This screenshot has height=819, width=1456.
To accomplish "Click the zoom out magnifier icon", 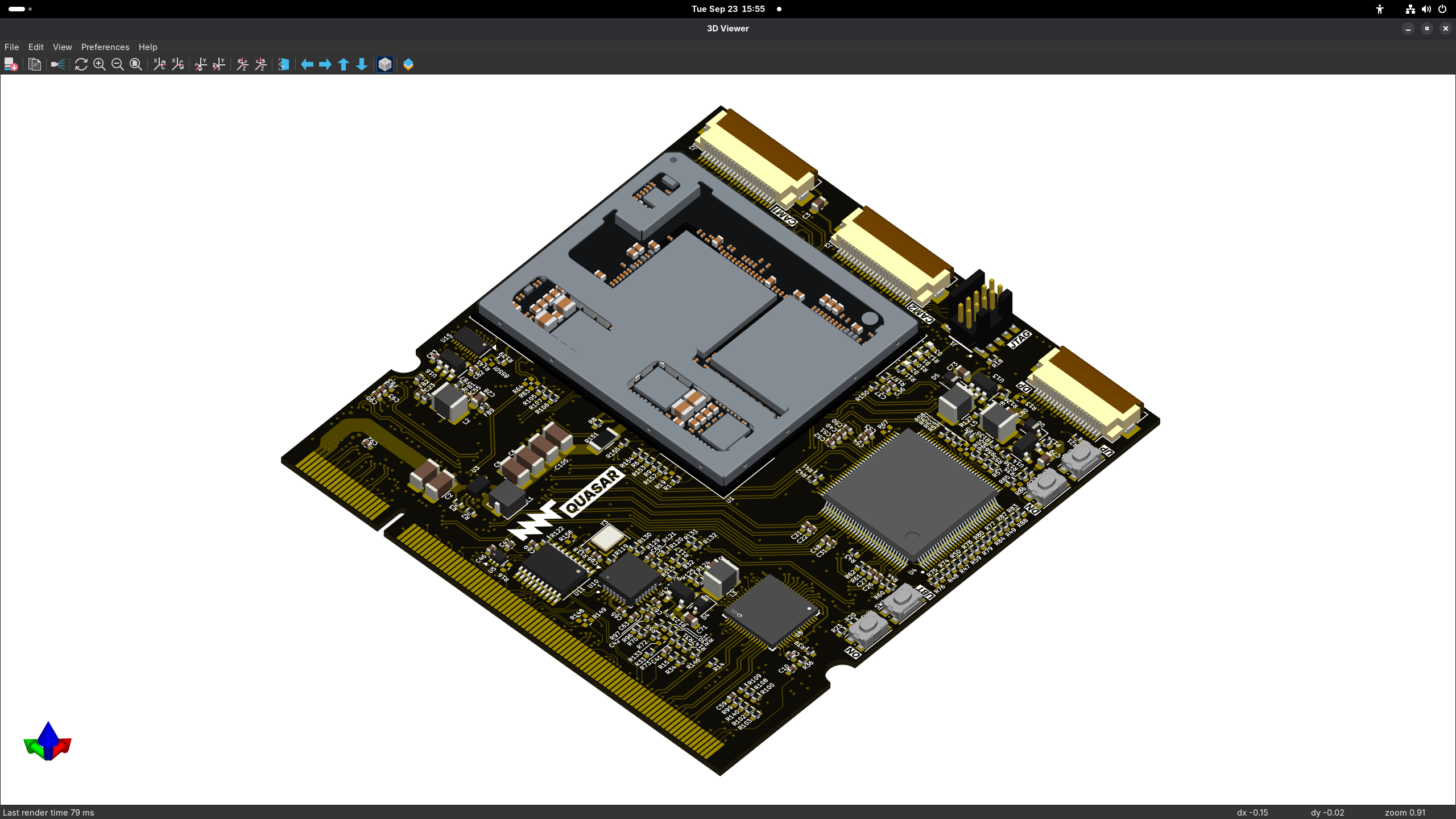I will 117,64.
